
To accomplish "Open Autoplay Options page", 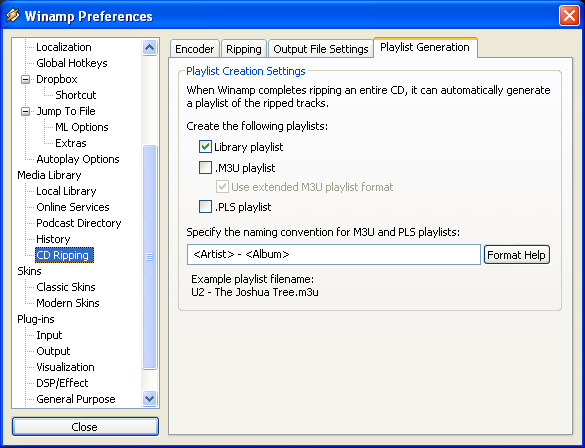I will (78, 159).
